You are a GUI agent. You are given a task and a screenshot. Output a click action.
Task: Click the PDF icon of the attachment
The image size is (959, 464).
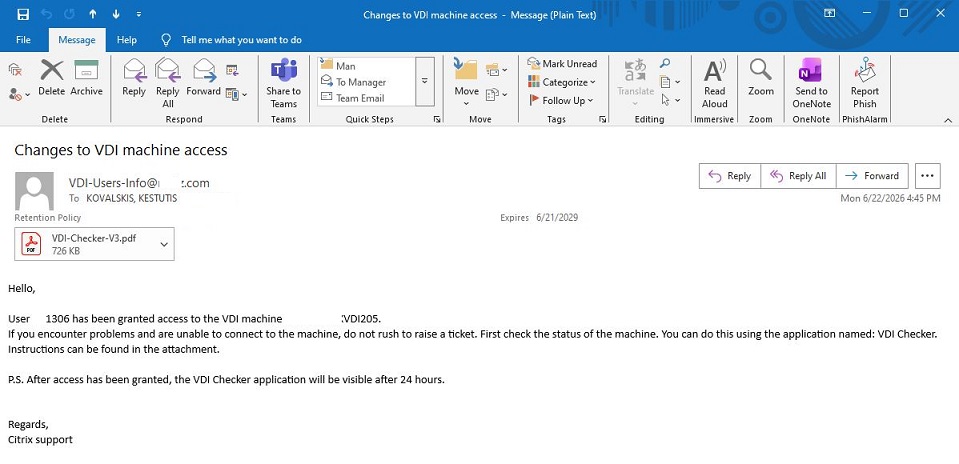[x=31, y=244]
